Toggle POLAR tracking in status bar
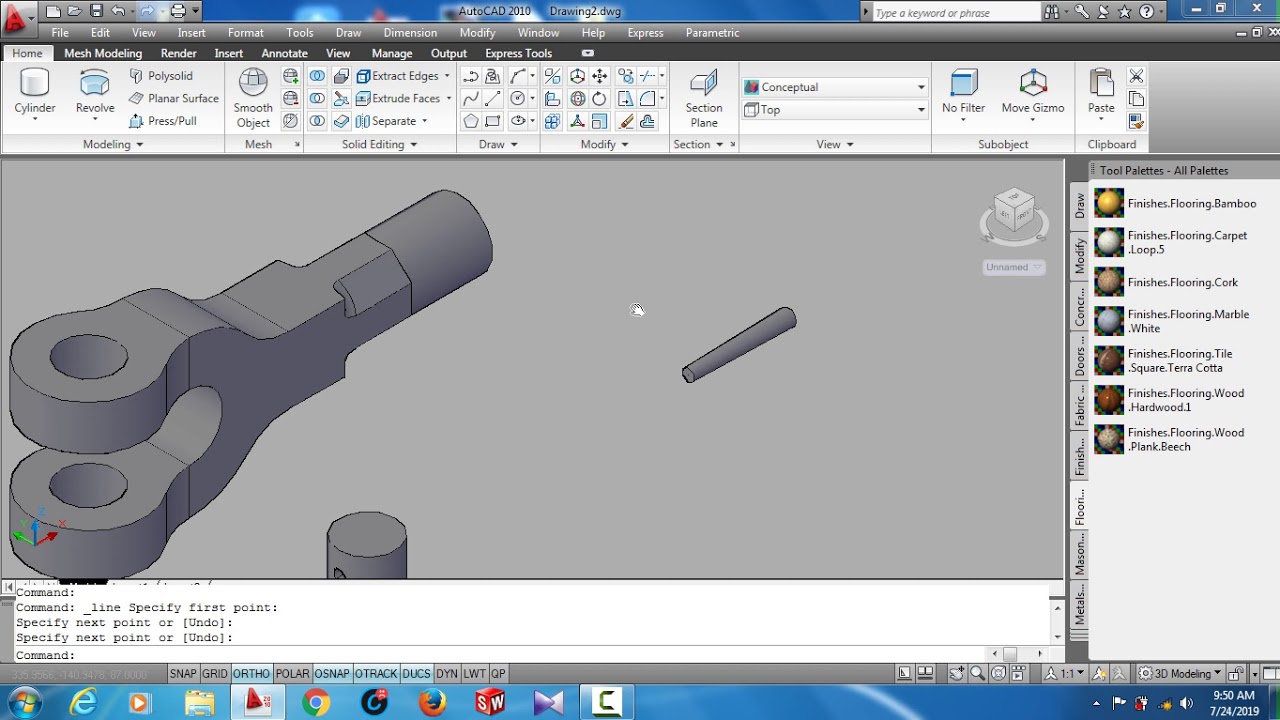Image resolution: width=1280 pixels, height=720 pixels. [x=292, y=674]
